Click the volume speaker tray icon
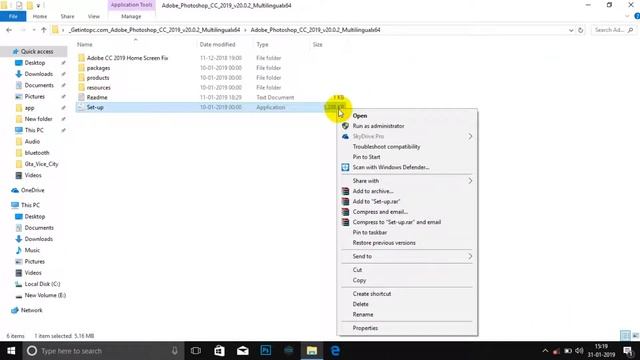Image resolution: width=640 pixels, height=360 pixels. 579,351
